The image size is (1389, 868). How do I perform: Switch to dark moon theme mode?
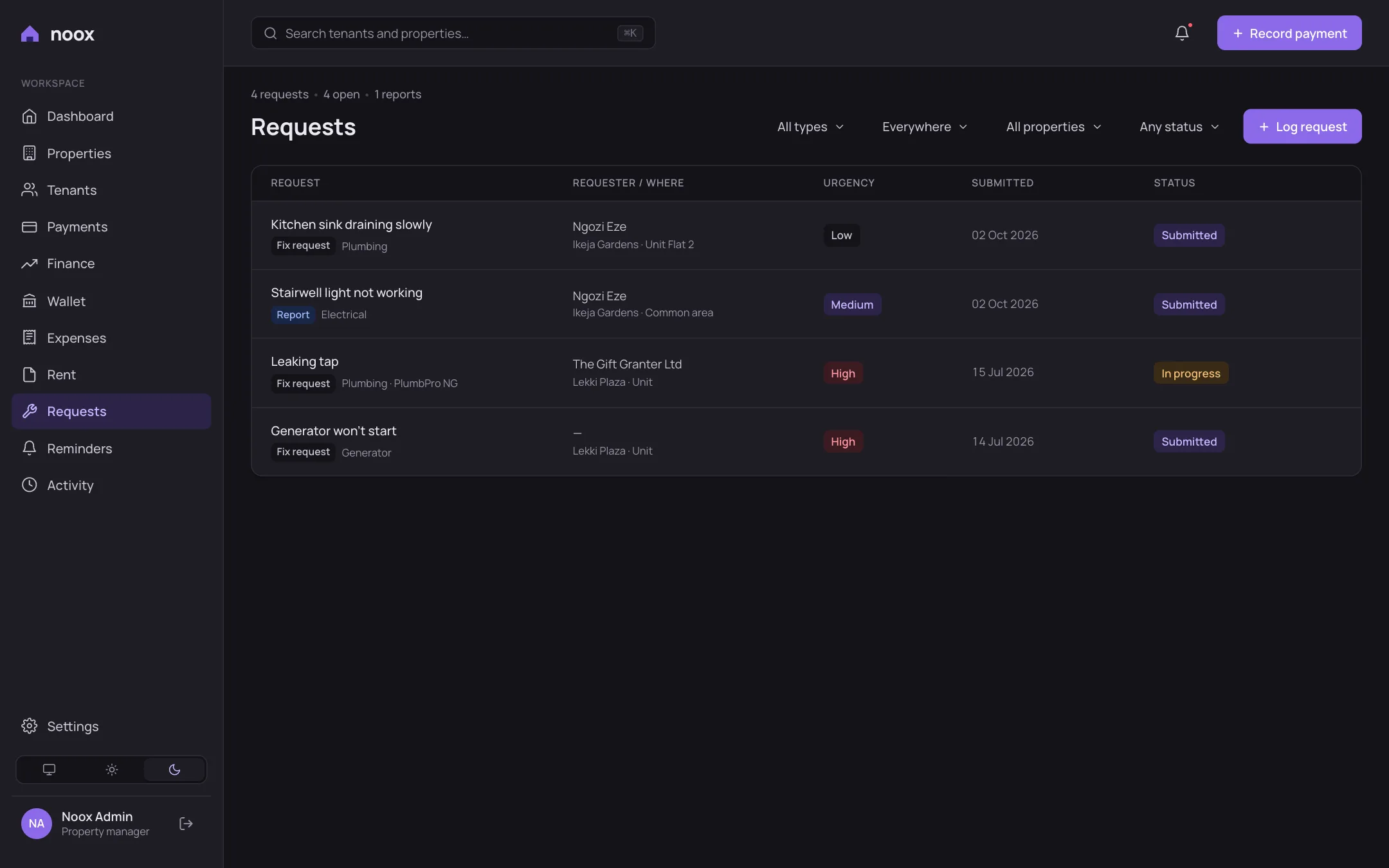click(174, 770)
